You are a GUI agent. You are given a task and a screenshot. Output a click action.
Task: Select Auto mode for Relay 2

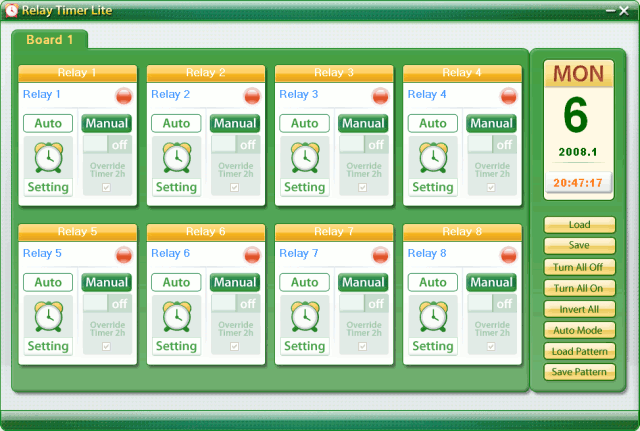pyautogui.click(x=176, y=123)
